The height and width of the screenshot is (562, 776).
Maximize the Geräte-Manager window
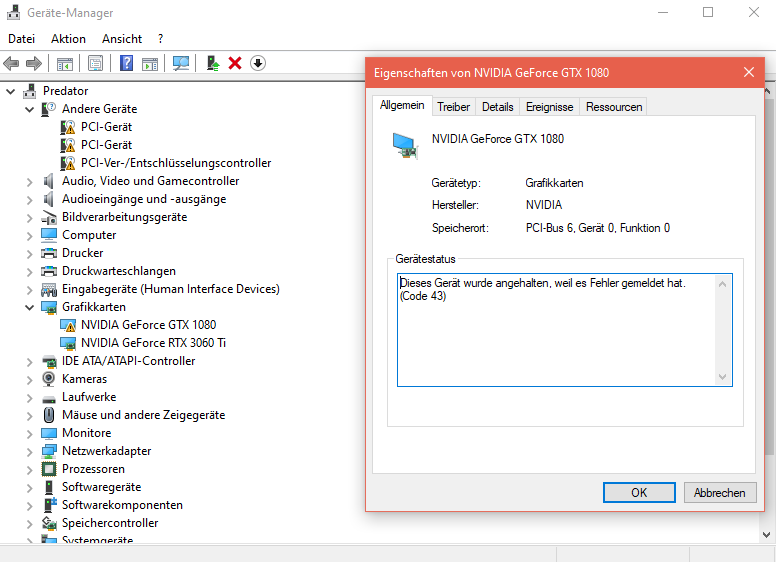[708, 12]
